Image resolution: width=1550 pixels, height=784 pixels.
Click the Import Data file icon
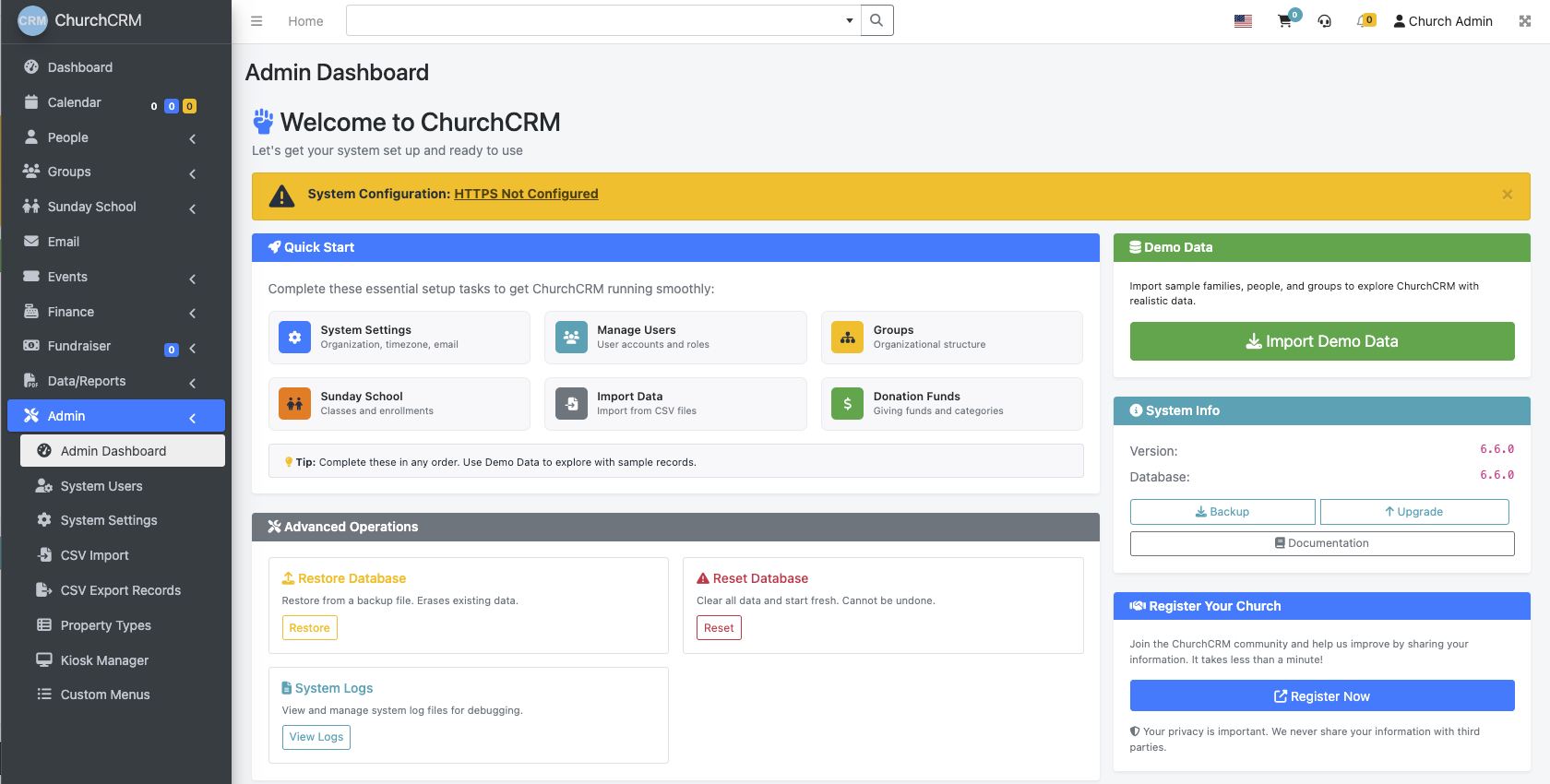tap(571, 404)
